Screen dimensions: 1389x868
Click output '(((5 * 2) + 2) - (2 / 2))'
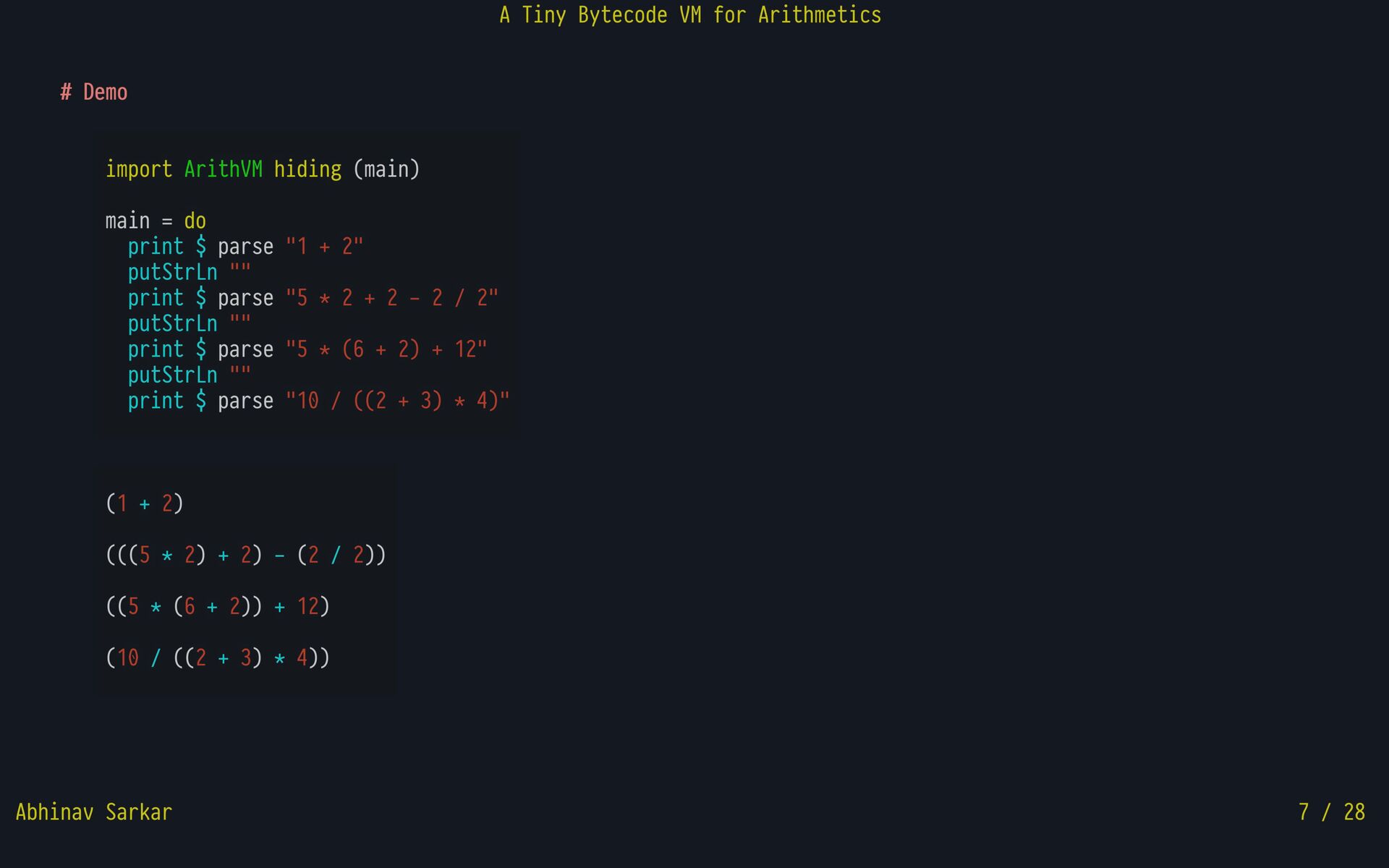(x=246, y=555)
